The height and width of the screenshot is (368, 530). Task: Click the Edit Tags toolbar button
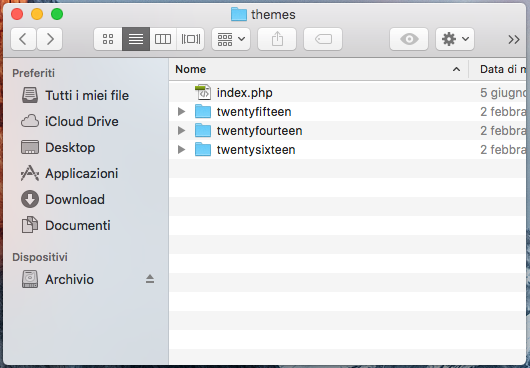click(323, 39)
